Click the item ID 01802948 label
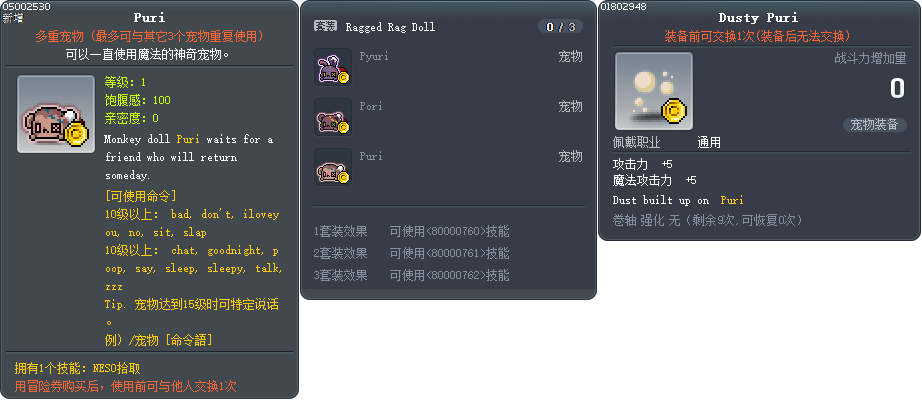 (623, 6)
